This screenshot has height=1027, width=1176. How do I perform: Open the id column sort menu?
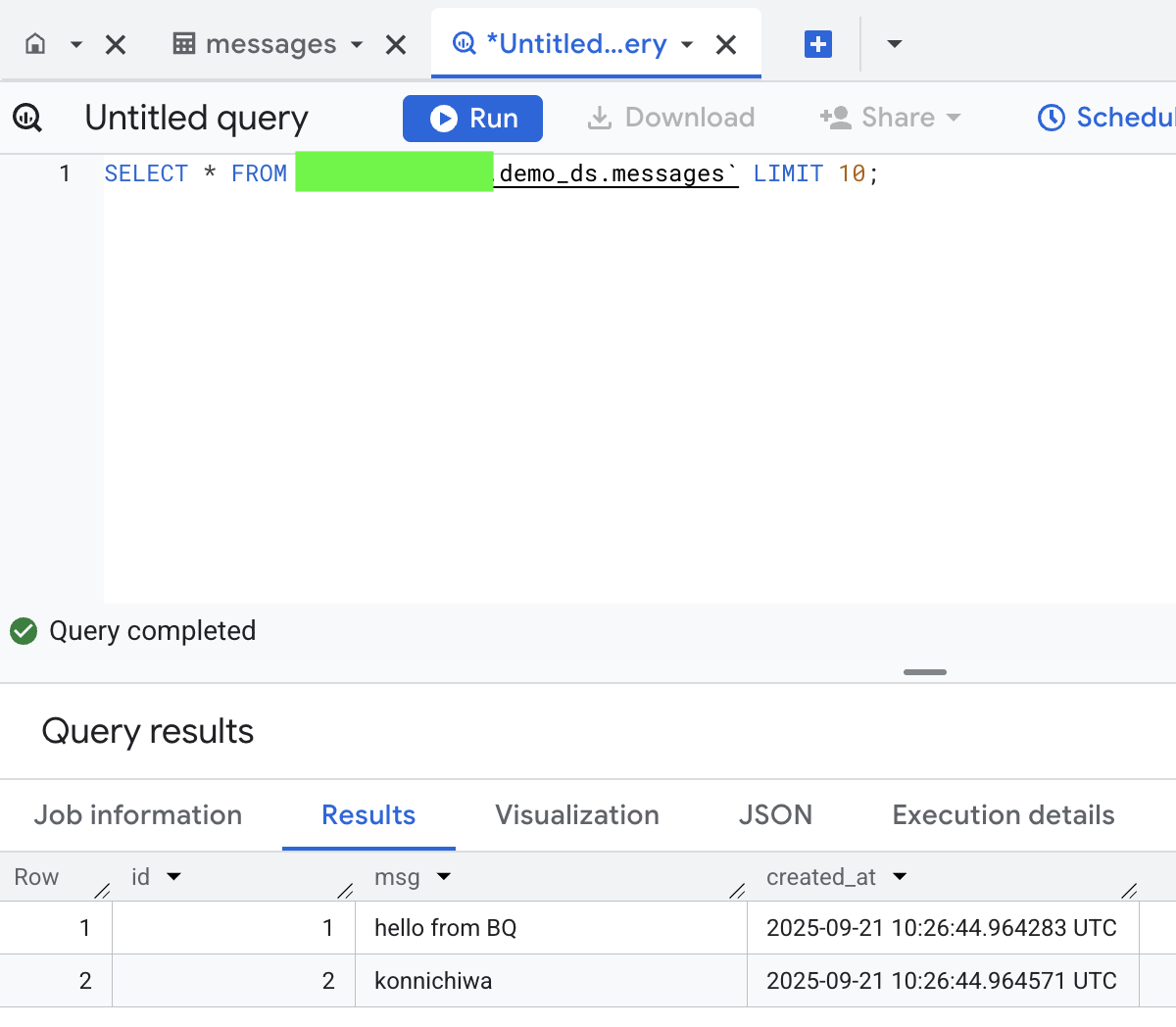coord(174,877)
